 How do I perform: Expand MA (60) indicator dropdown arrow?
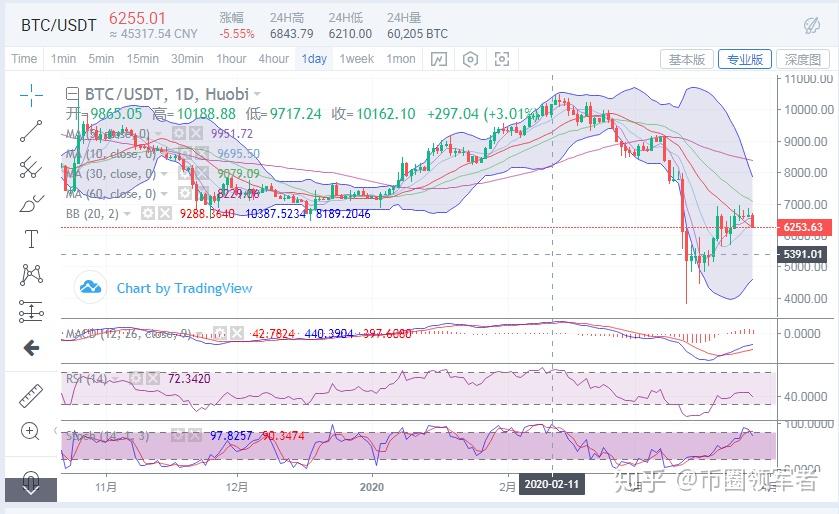(x=164, y=194)
